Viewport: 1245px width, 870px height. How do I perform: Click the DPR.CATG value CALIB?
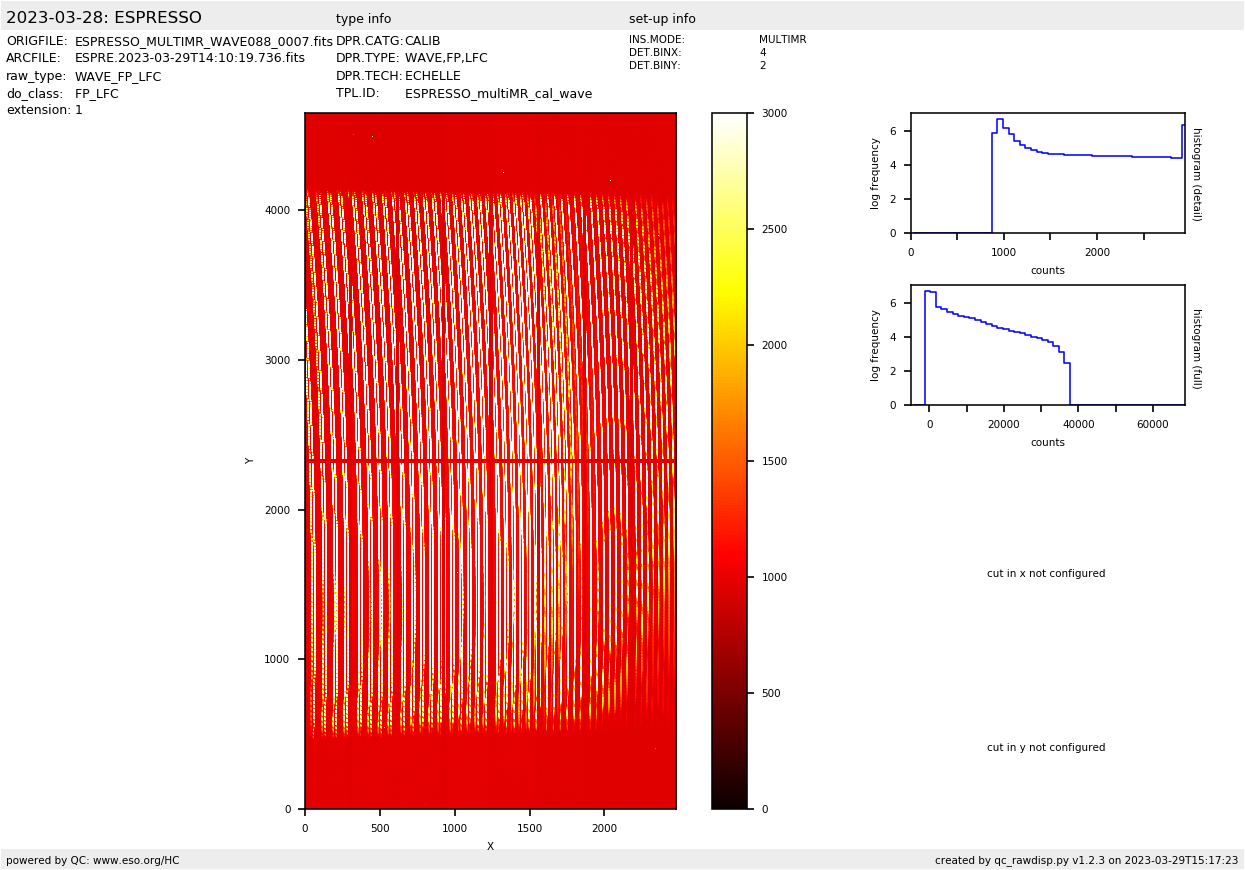tap(422, 42)
